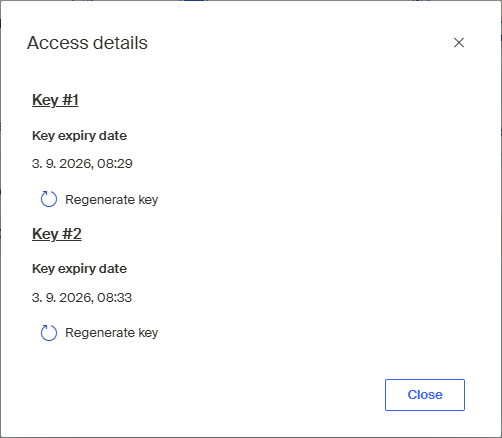Click the blue-outlined Close button
502x438 pixels.
[425, 395]
